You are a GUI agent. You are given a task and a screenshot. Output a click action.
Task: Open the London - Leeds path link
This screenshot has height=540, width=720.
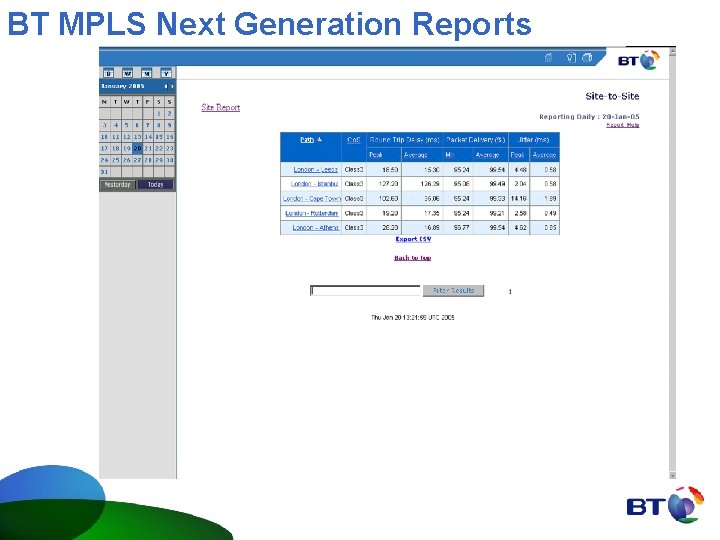coord(315,169)
